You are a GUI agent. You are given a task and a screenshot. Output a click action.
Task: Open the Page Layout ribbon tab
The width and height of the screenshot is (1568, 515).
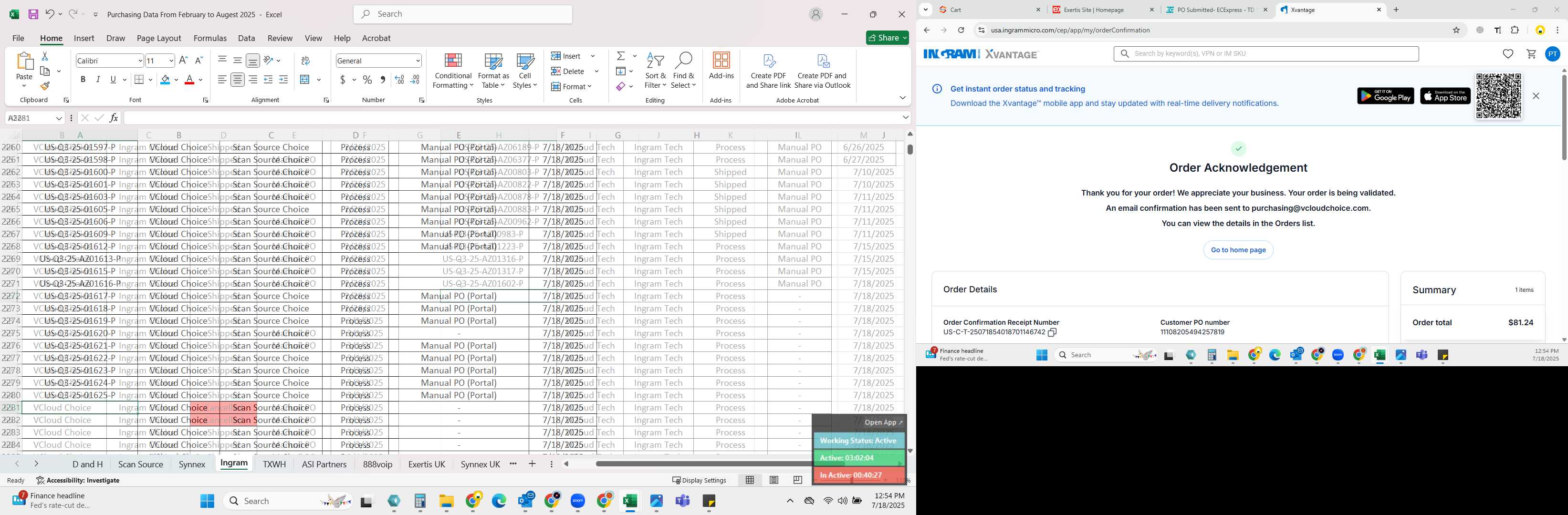click(x=159, y=38)
